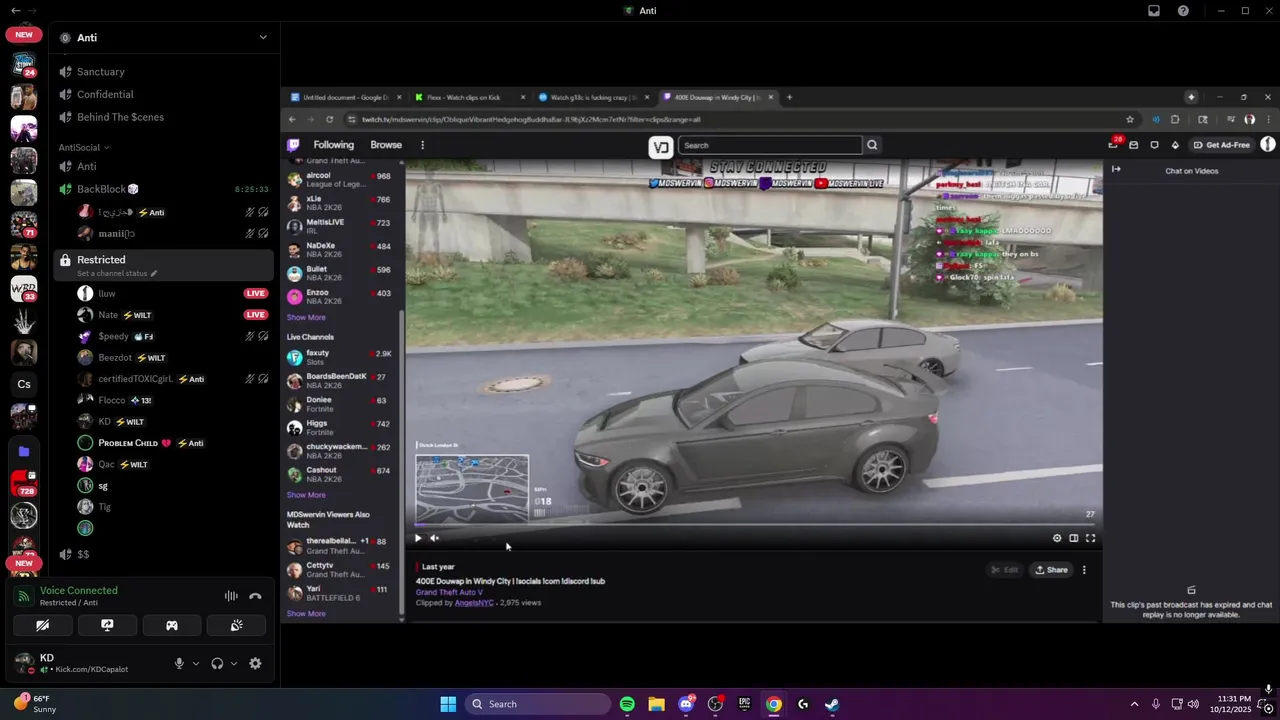Show more followed channels under Enzoo

click(306, 317)
